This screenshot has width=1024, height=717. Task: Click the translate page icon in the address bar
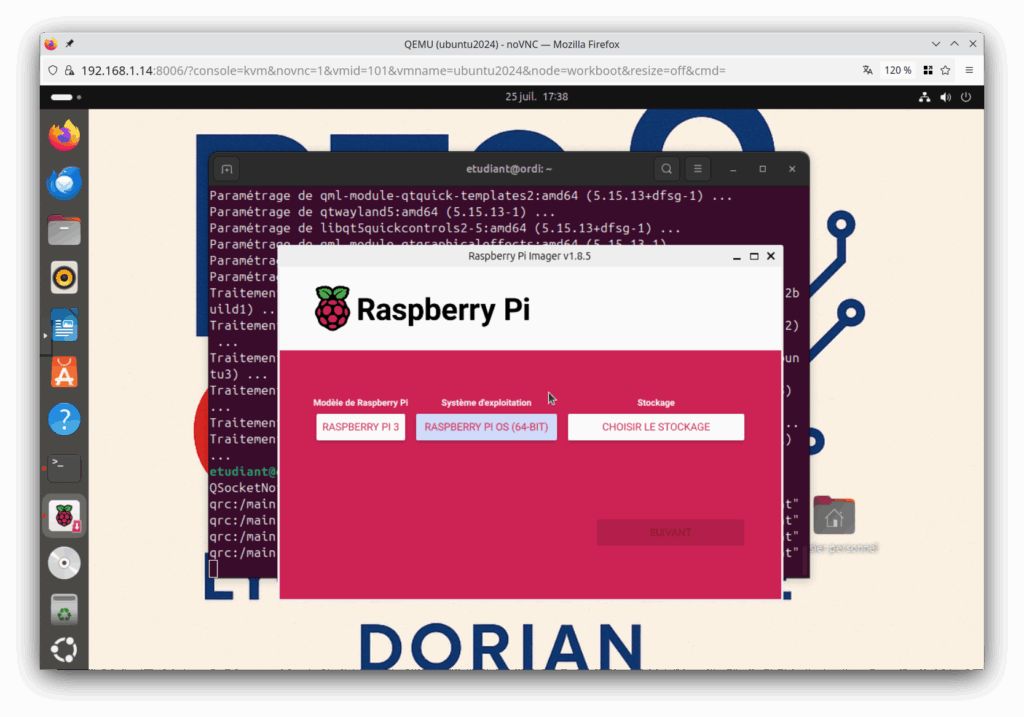tap(867, 70)
